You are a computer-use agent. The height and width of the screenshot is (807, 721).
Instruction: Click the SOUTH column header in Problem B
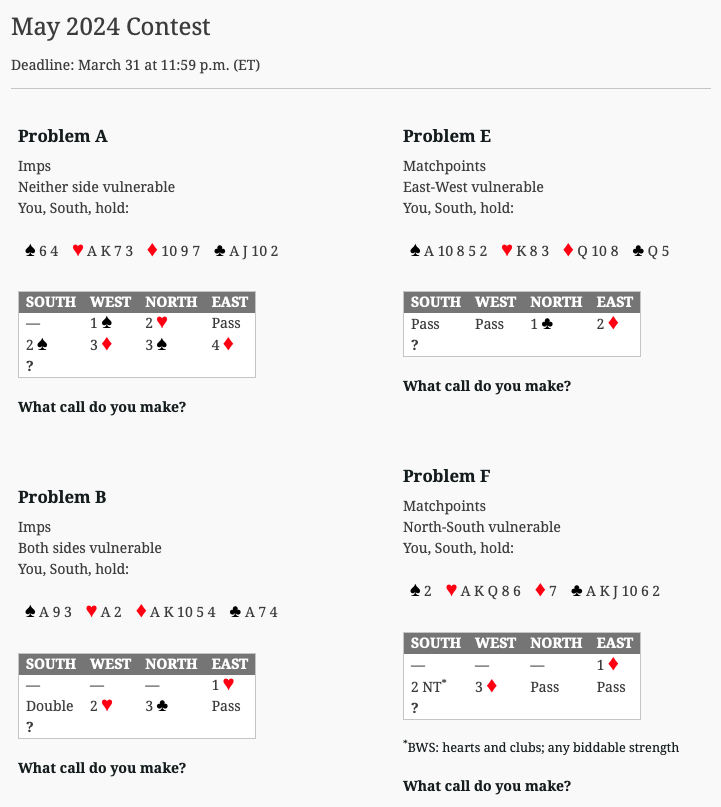click(x=51, y=664)
